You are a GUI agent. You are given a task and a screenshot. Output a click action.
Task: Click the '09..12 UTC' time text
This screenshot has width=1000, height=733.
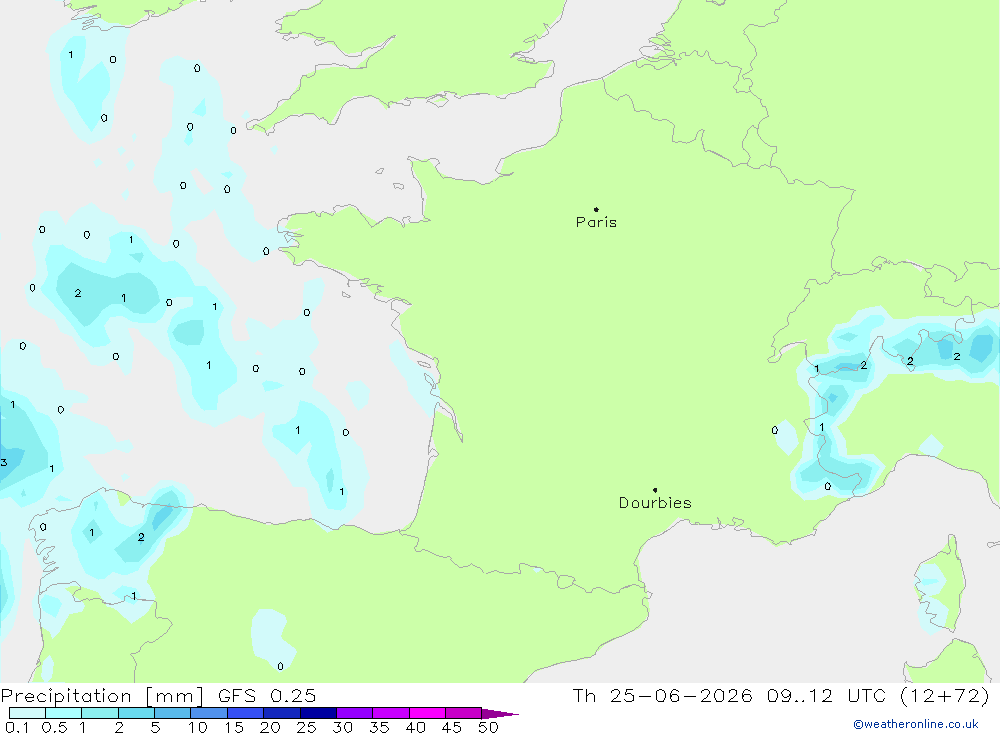pos(827,696)
